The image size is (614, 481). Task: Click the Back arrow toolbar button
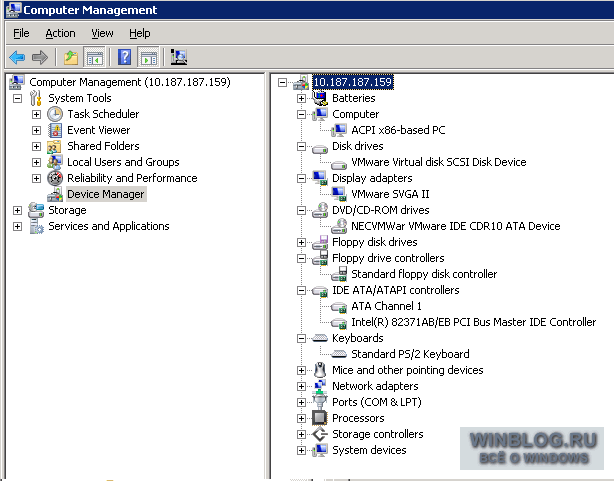[17, 58]
